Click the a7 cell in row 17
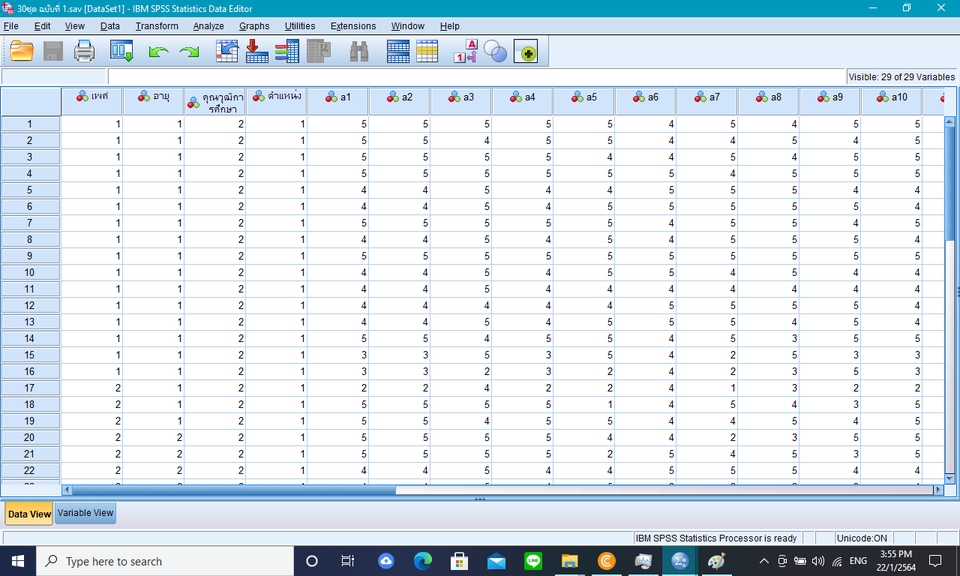Viewport: 960px width, 576px height. (x=707, y=388)
